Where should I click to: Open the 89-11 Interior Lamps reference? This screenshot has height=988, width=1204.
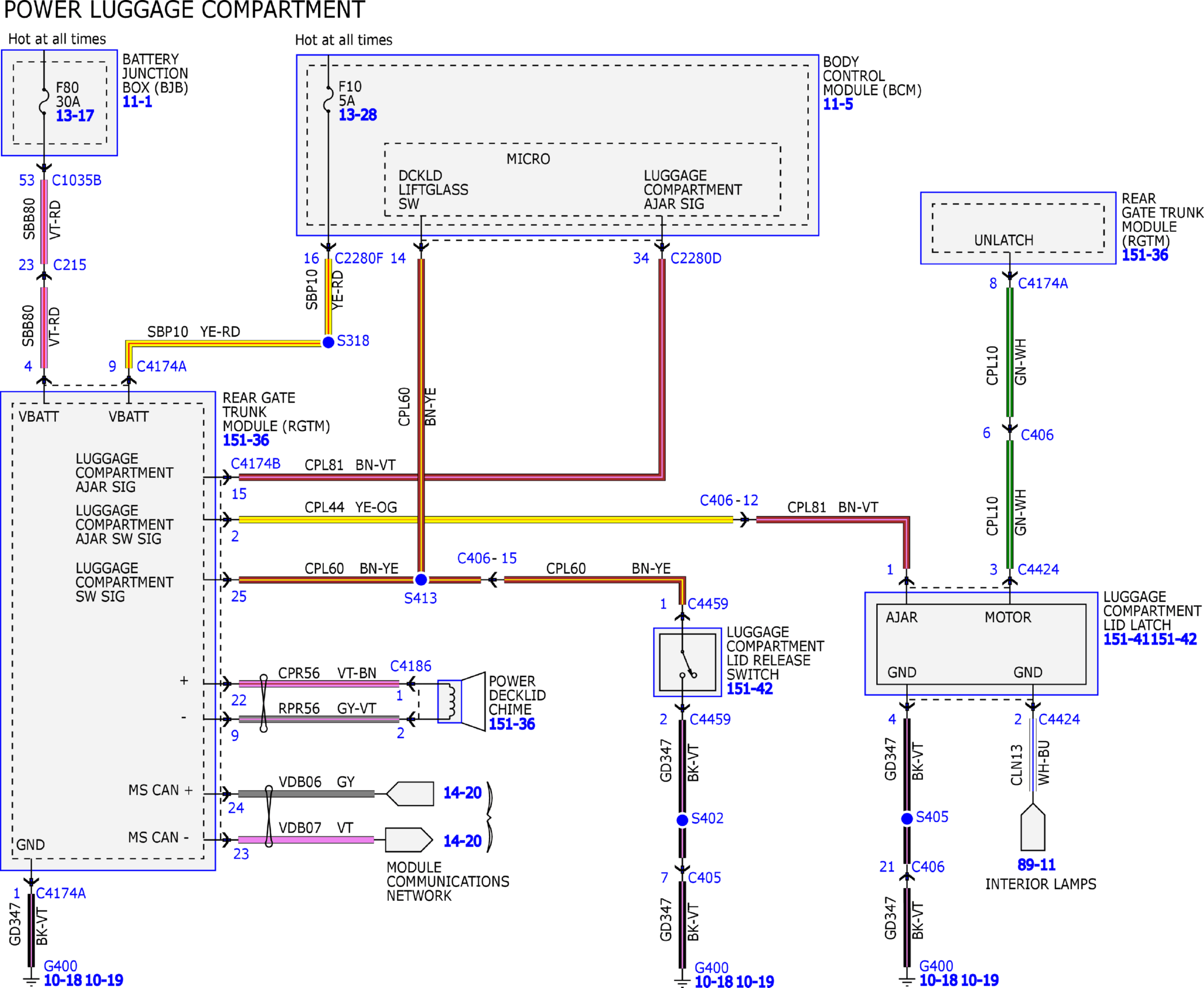pyautogui.click(x=1036, y=865)
